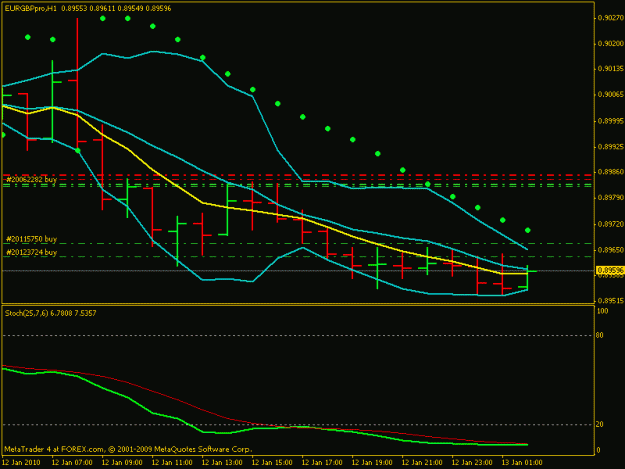Click the 12 Jan 13:00 time label
This screenshot has width=625, height=469.
[222, 463]
